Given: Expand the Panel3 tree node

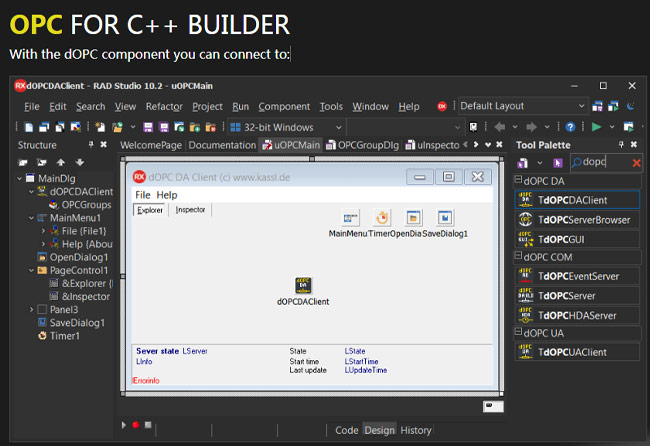Looking at the screenshot, I should (x=31, y=310).
